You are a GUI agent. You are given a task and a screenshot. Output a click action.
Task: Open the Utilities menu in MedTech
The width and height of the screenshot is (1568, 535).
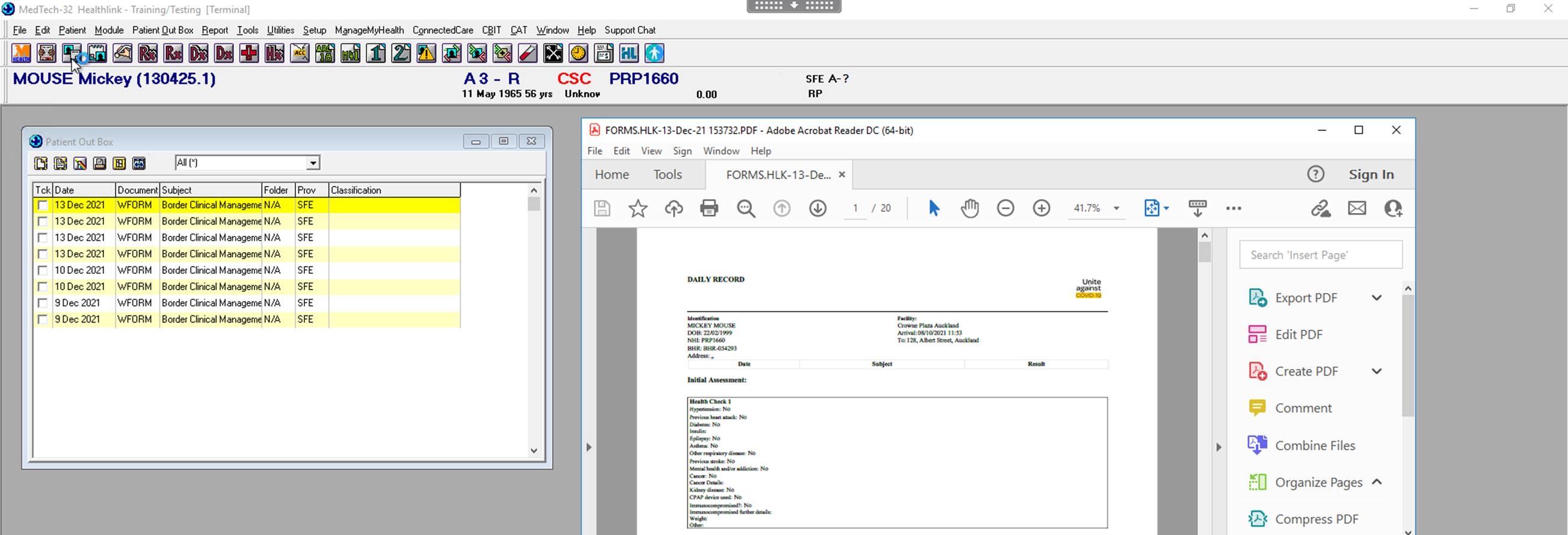tap(281, 30)
